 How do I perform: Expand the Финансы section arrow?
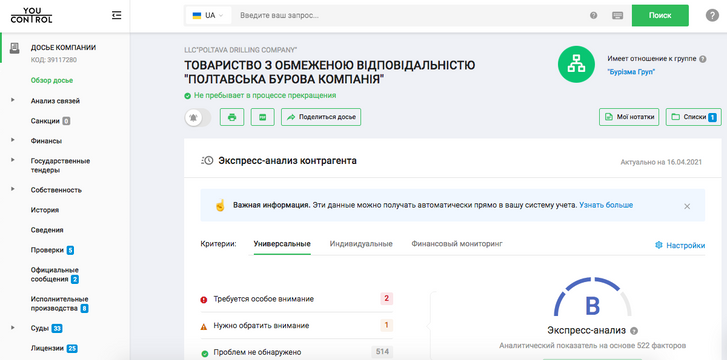point(13,140)
